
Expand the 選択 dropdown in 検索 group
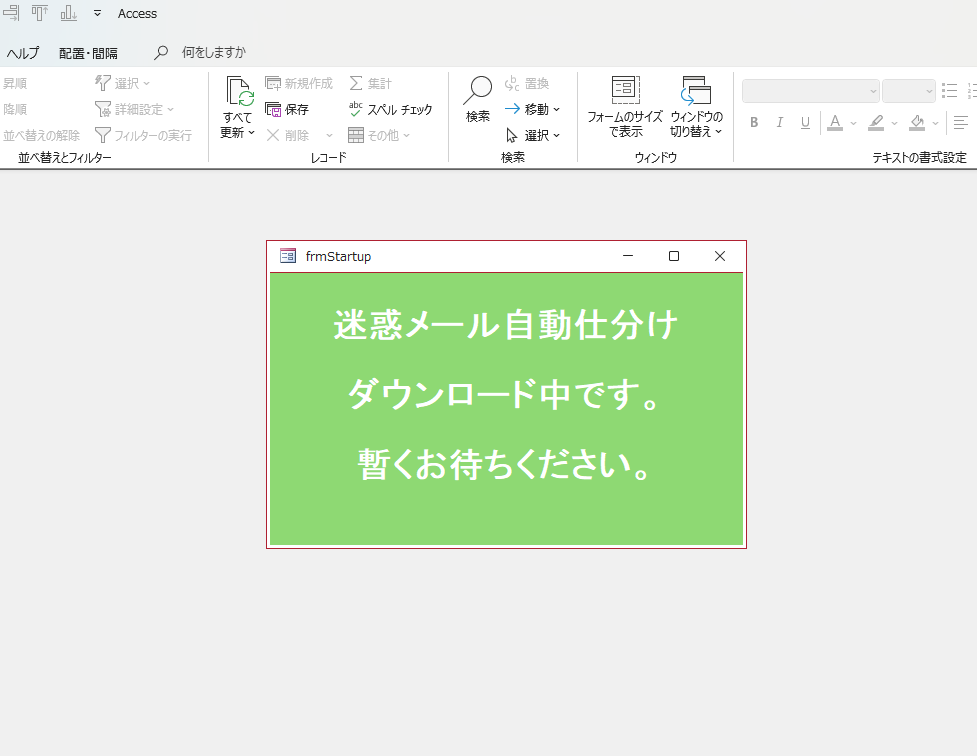[532, 135]
